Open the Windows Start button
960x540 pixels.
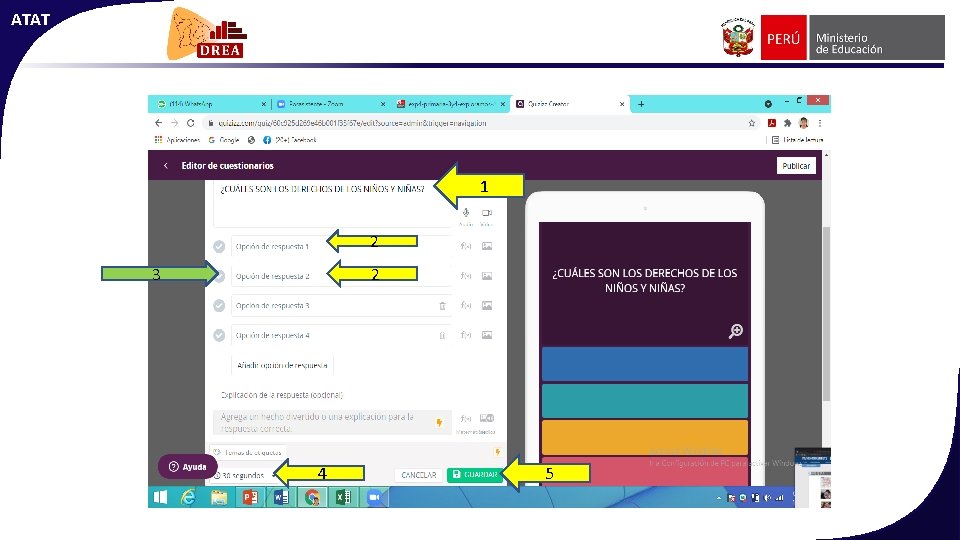tap(160, 497)
